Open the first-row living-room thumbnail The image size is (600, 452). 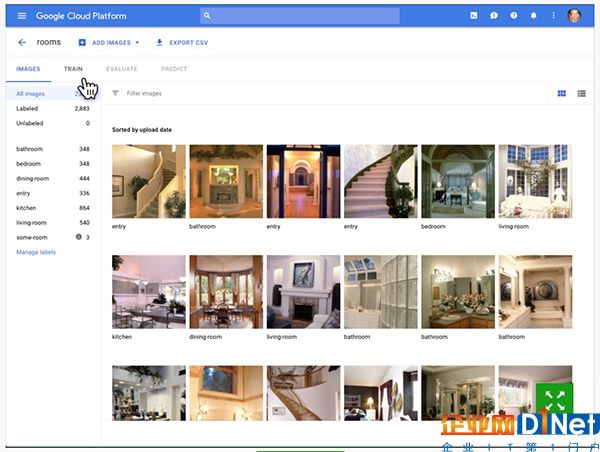coord(535,181)
